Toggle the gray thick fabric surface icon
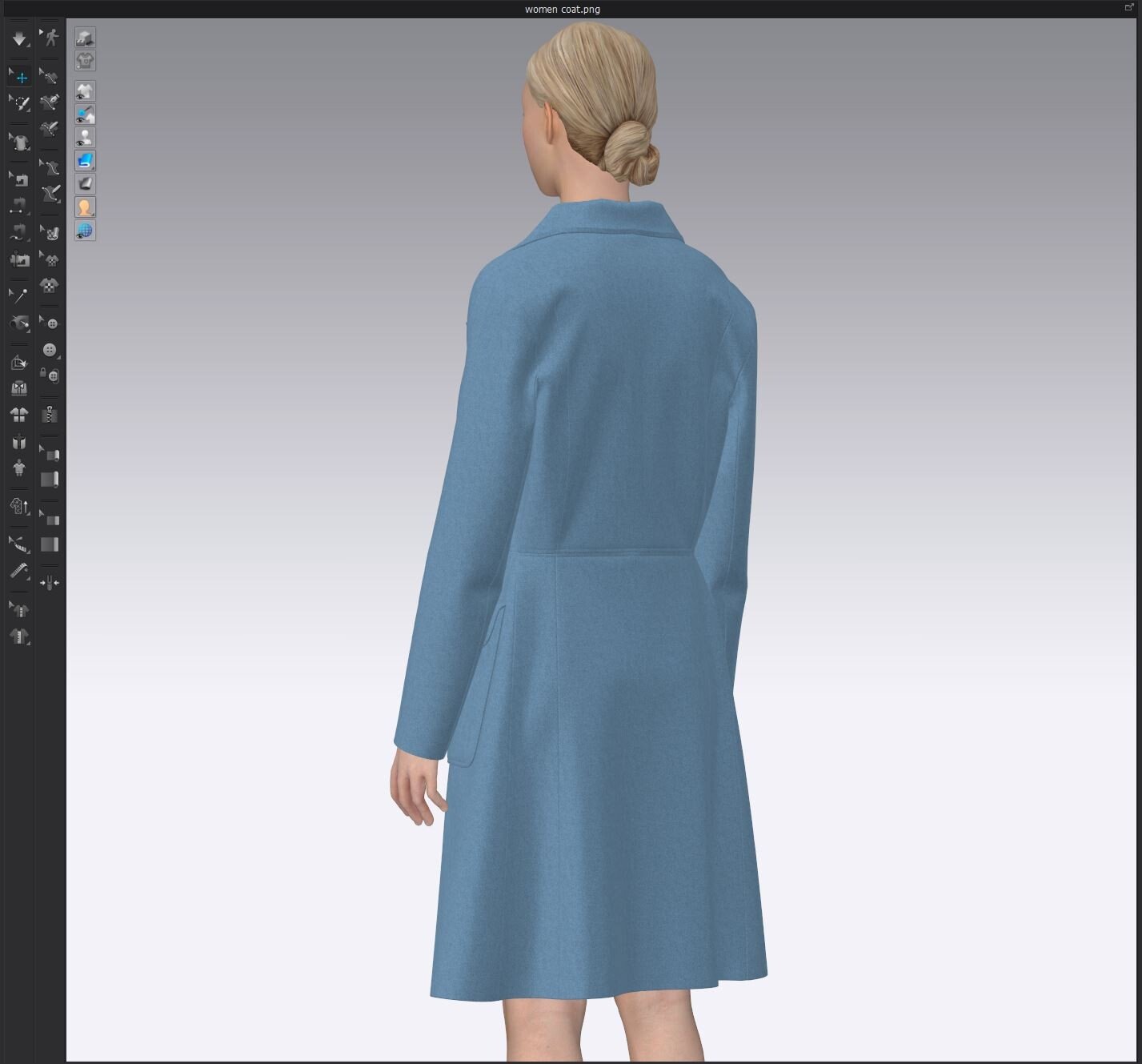 (85, 184)
